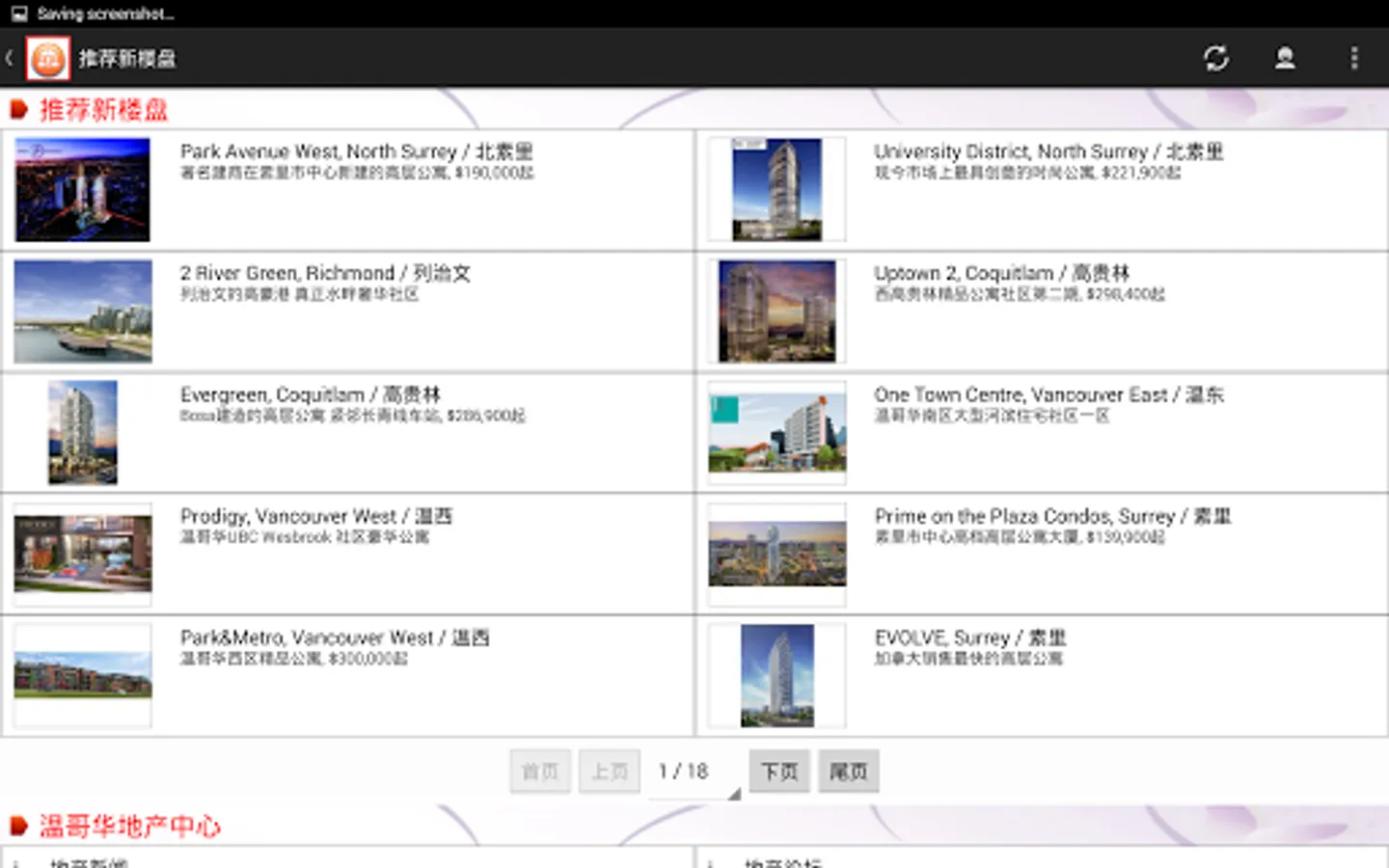Tap the 推荐新楼盘 title in the top bar

pos(127,58)
